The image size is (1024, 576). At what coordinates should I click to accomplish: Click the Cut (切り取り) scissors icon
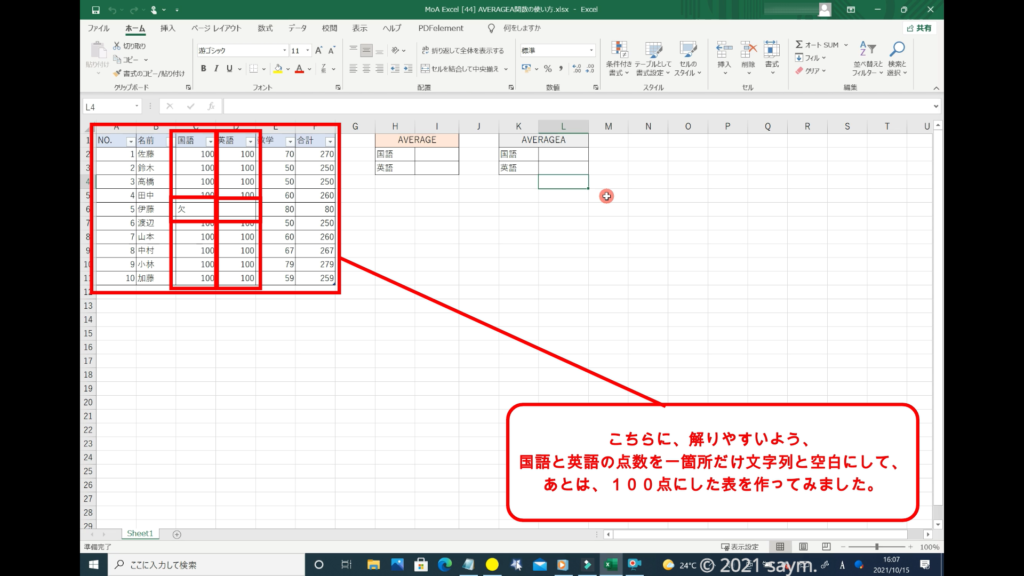[118, 46]
